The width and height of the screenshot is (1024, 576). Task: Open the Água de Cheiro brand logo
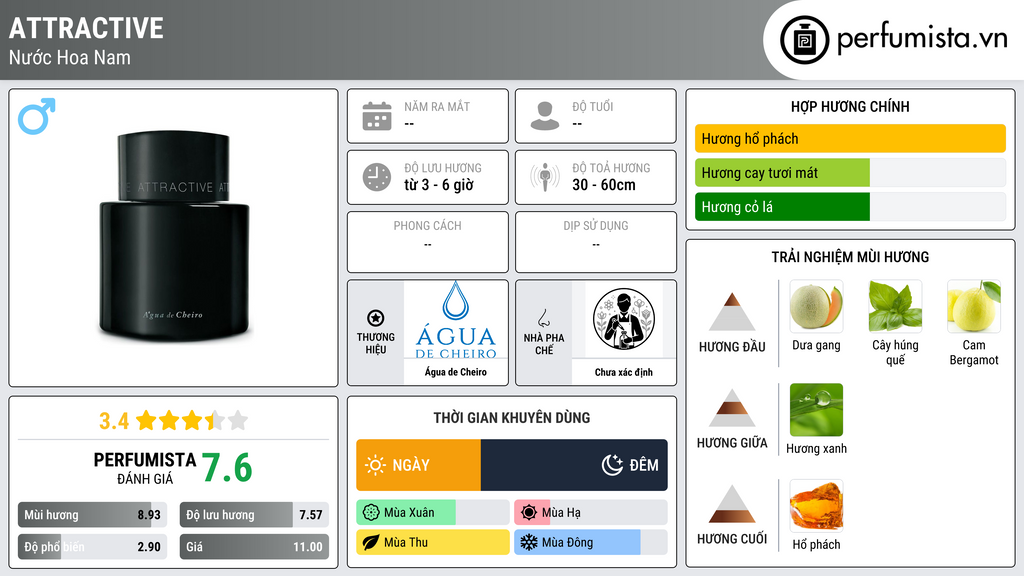coord(456,321)
